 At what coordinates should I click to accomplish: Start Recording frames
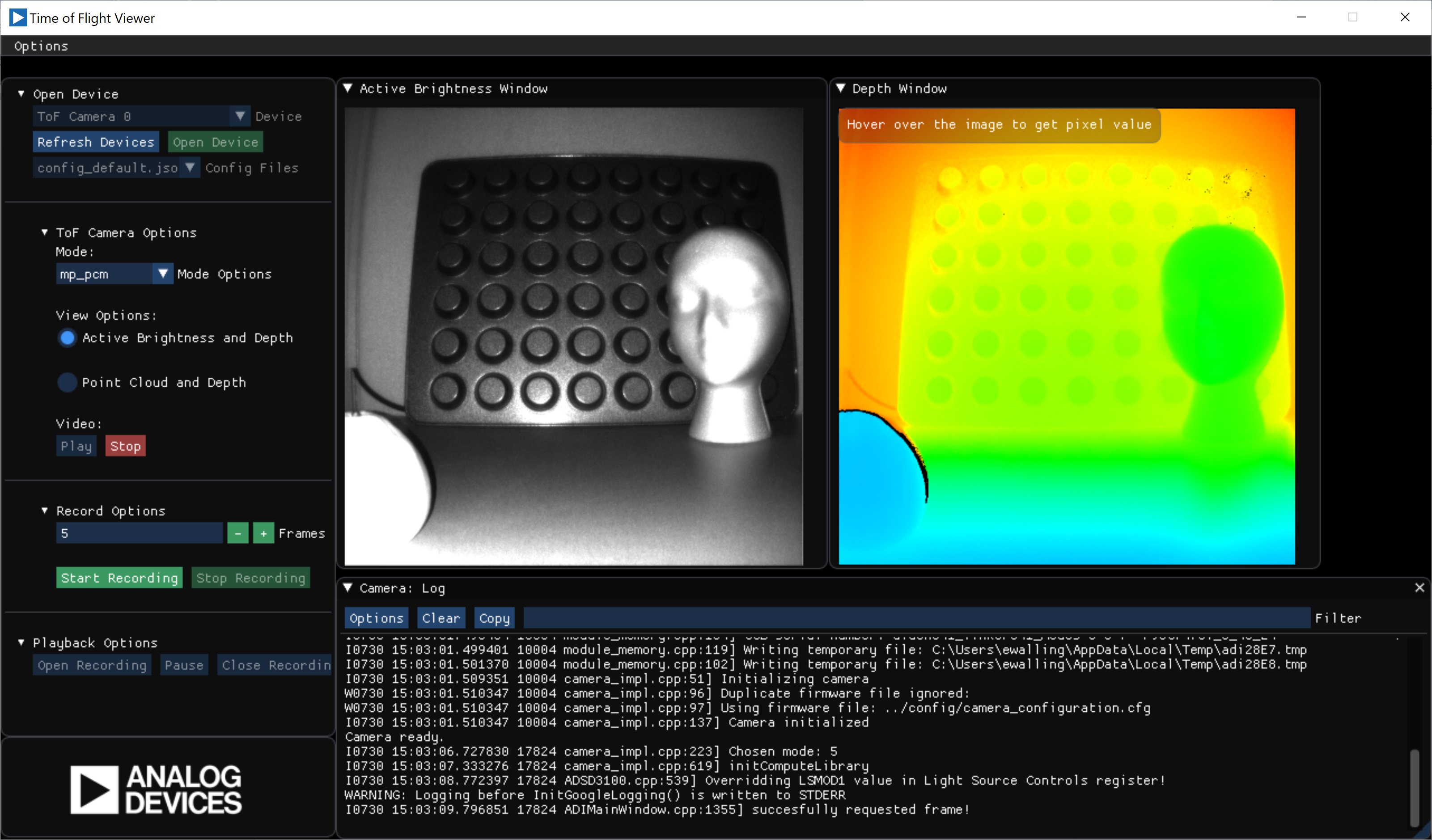(x=119, y=578)
